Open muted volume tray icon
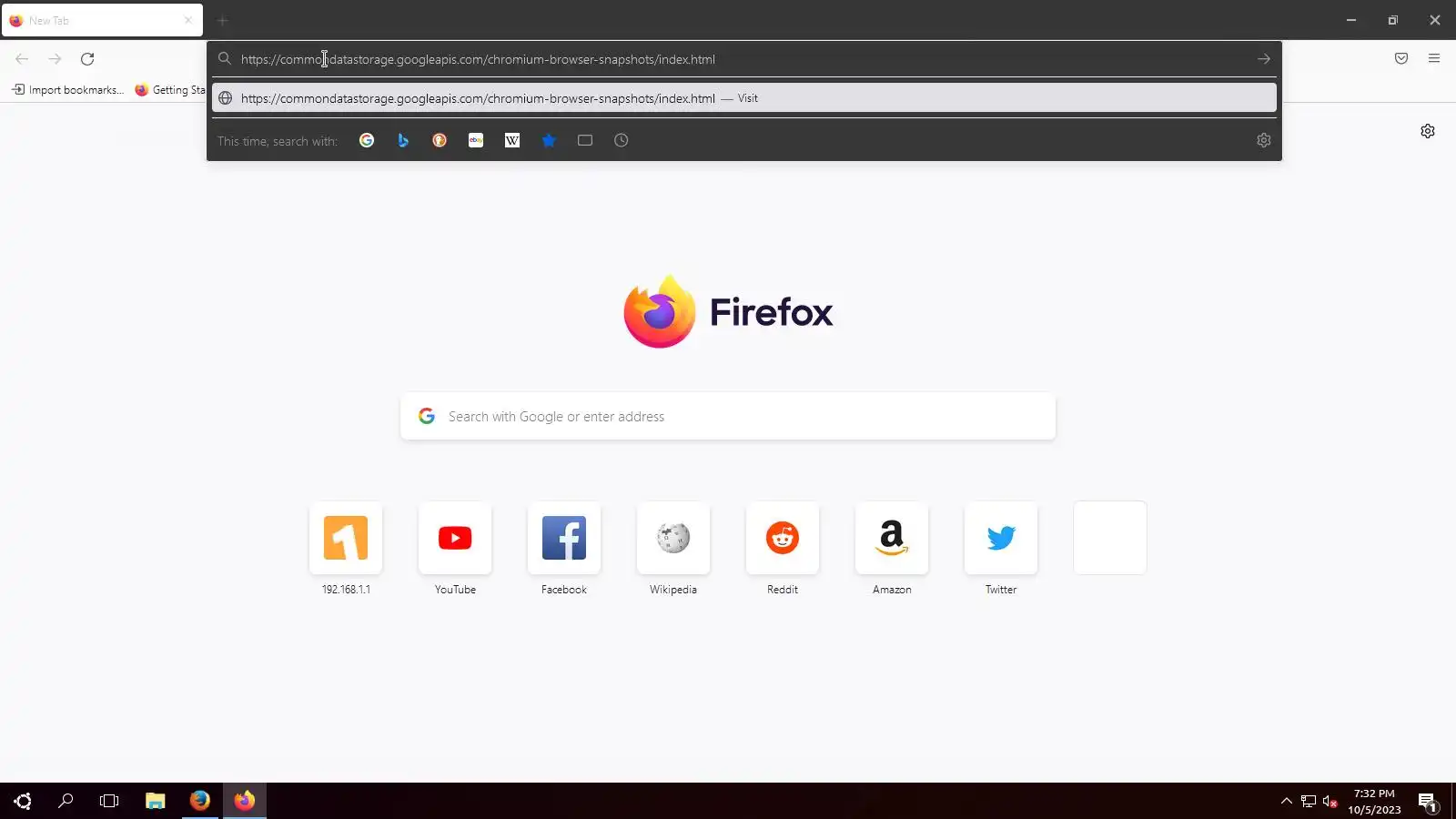 click(1330, 801)
